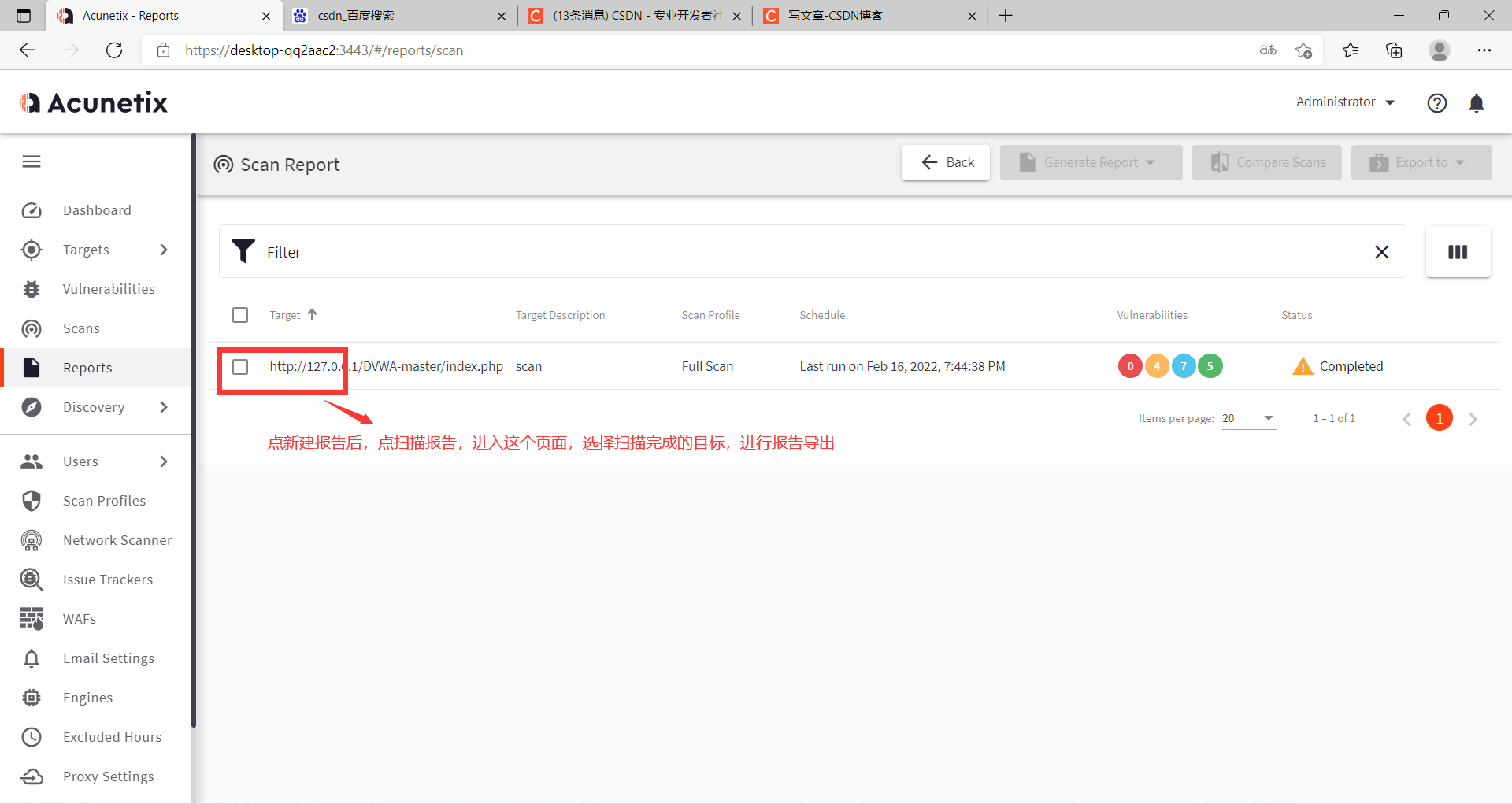Click the Reports document icon
Viewport: 1512px width, 804px height.
point(31,368)
